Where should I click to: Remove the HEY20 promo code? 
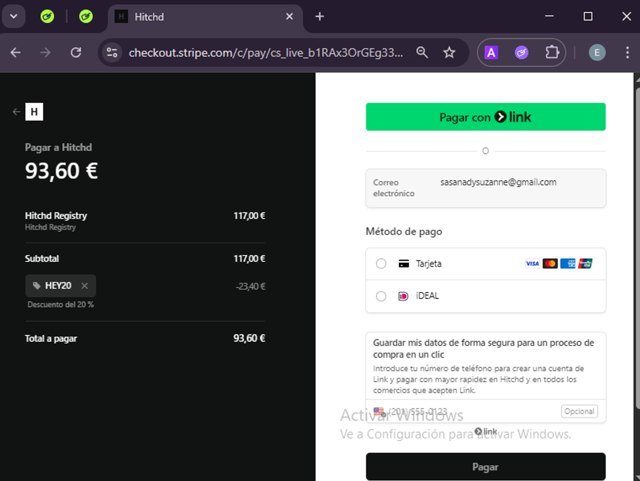tap(84, 286)
